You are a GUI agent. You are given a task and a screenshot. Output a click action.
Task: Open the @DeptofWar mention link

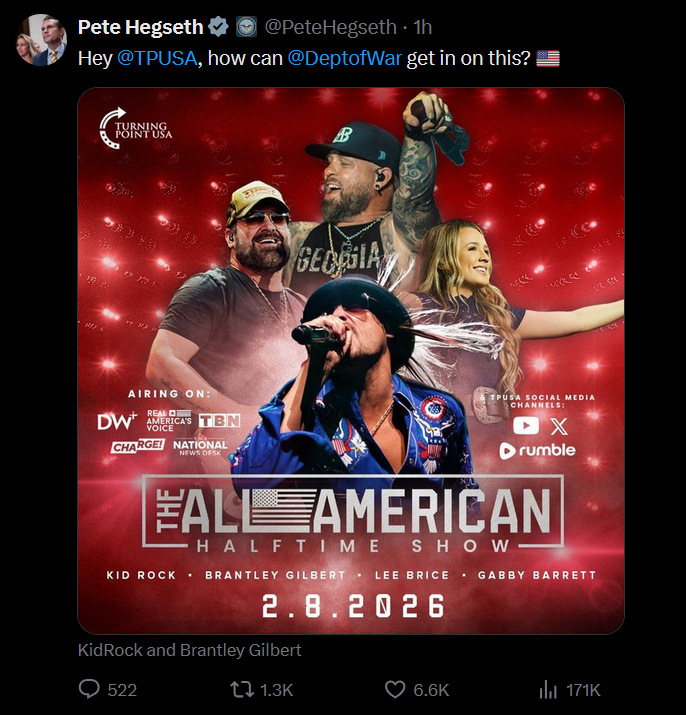click(344, 58)
